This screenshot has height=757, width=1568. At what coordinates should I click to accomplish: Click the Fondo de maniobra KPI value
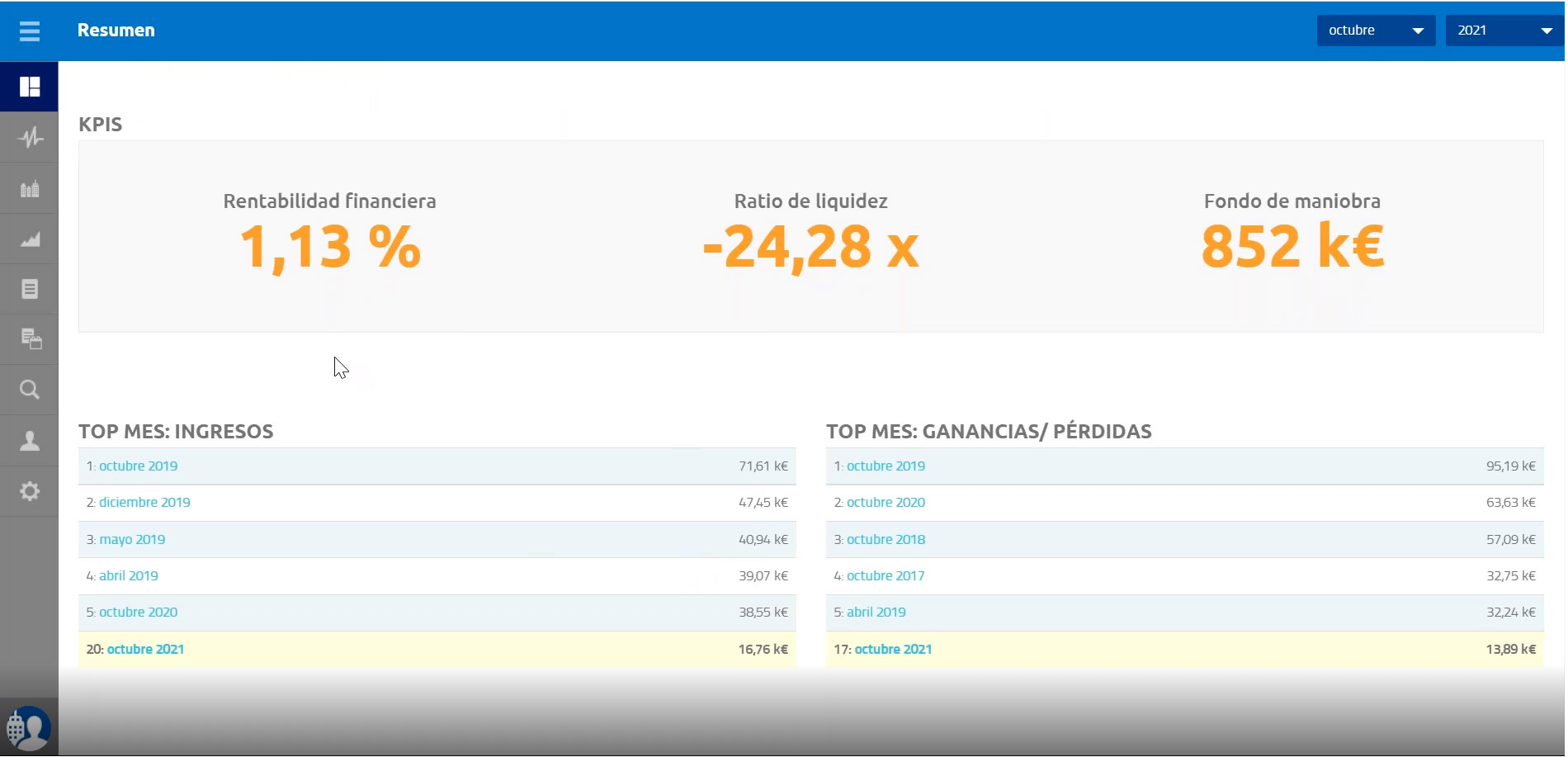1292,247
